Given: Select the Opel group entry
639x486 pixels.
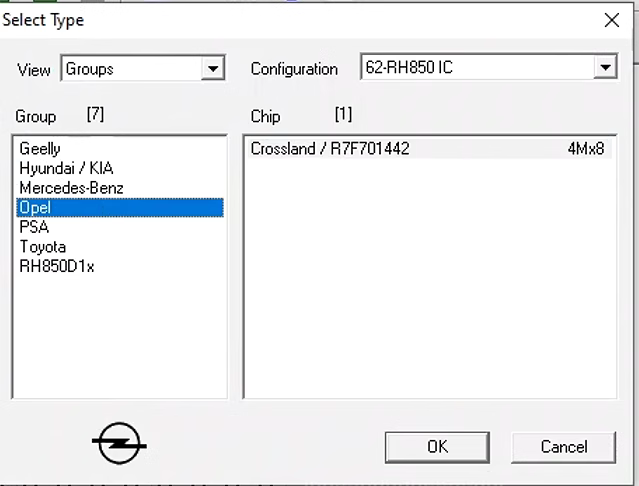Looking at the screenshot, I should point(35,207).
